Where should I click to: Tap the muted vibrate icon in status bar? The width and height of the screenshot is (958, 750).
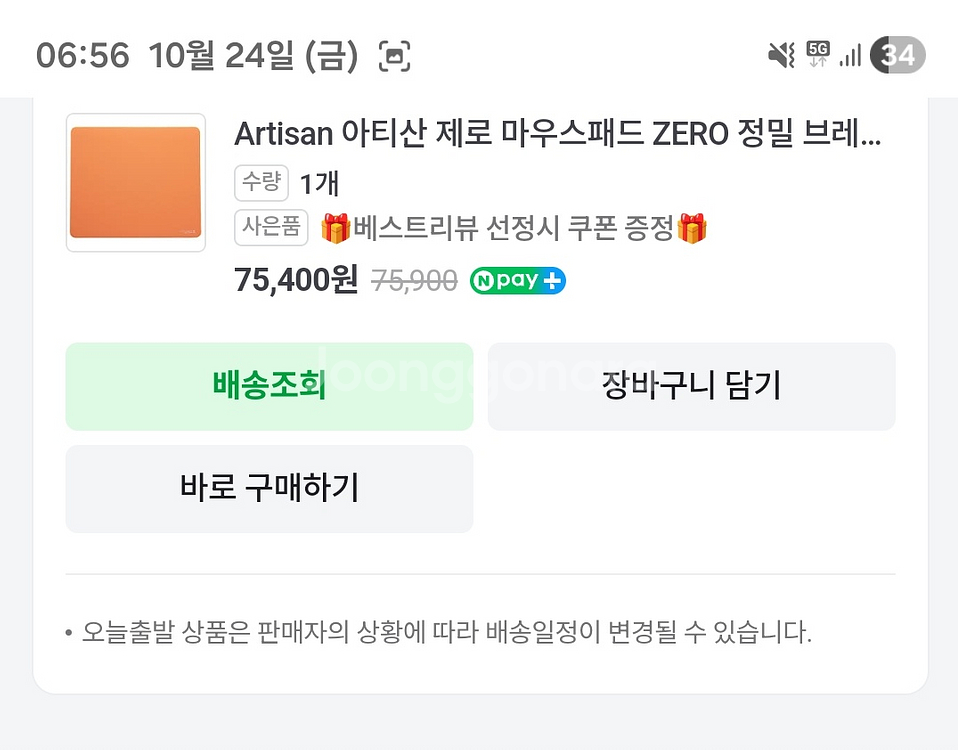pos(781,55)
